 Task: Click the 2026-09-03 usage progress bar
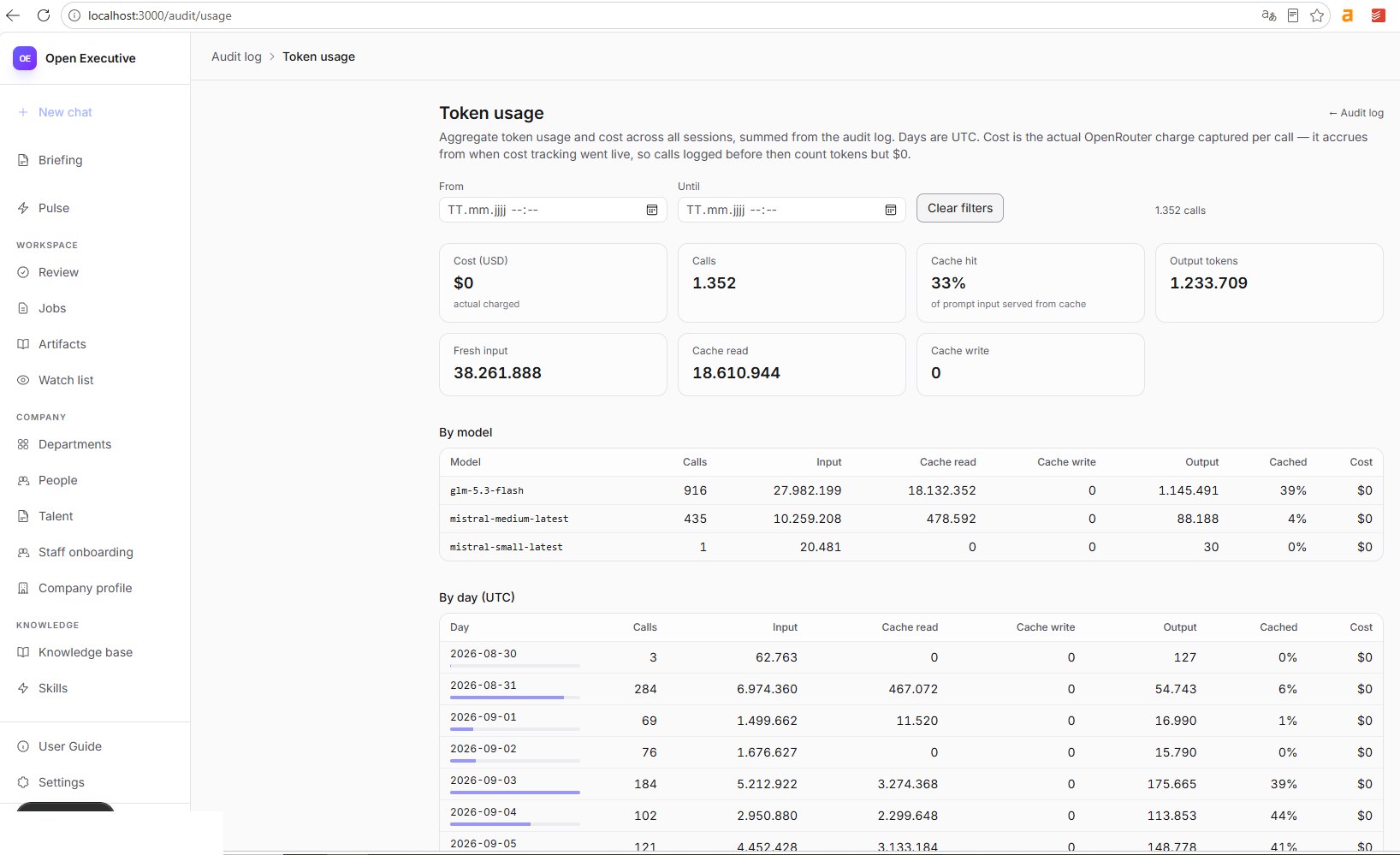tap(515, 793)
